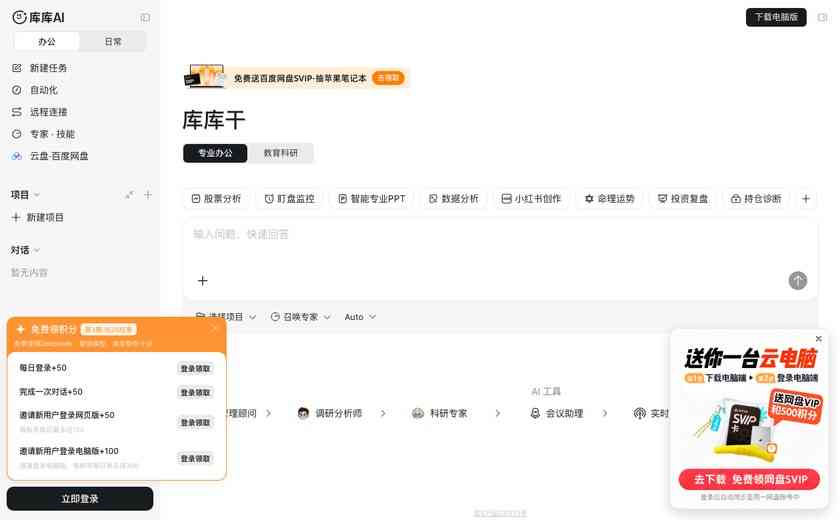Click the orange 去领取 badge on banner
Viewport: 840px width, 520px height.
[388, 78]
